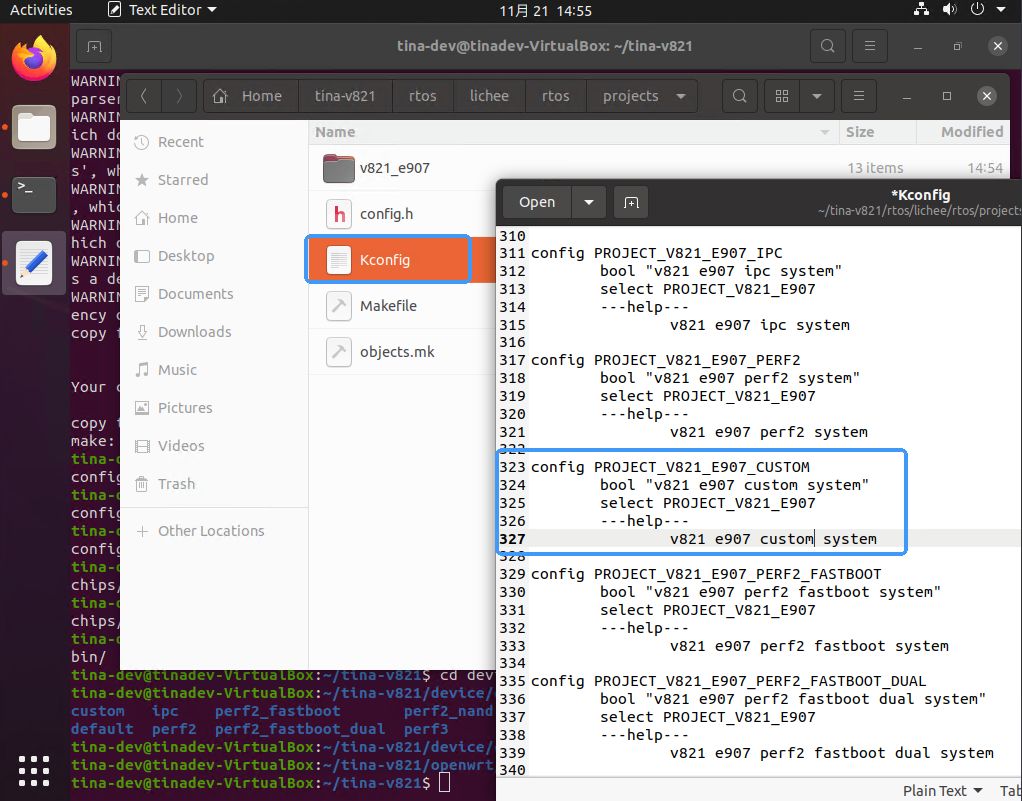This screenshot has height=801, width=1022.
Task: Open Firefox from the dock
Action: (x=34, y=58)
